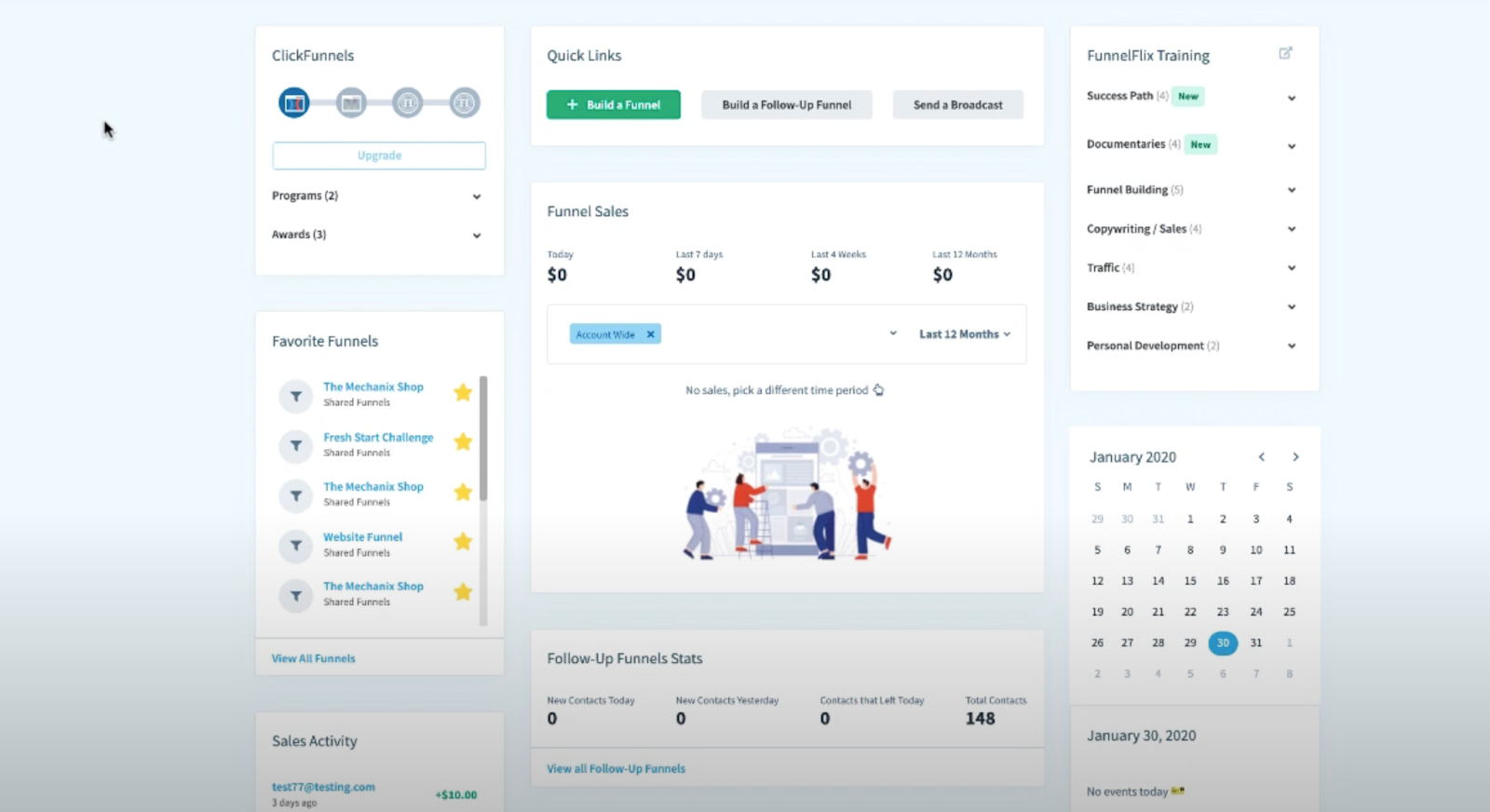
Task: Select day 21 on the calendar
Action: click(1158, 612)
